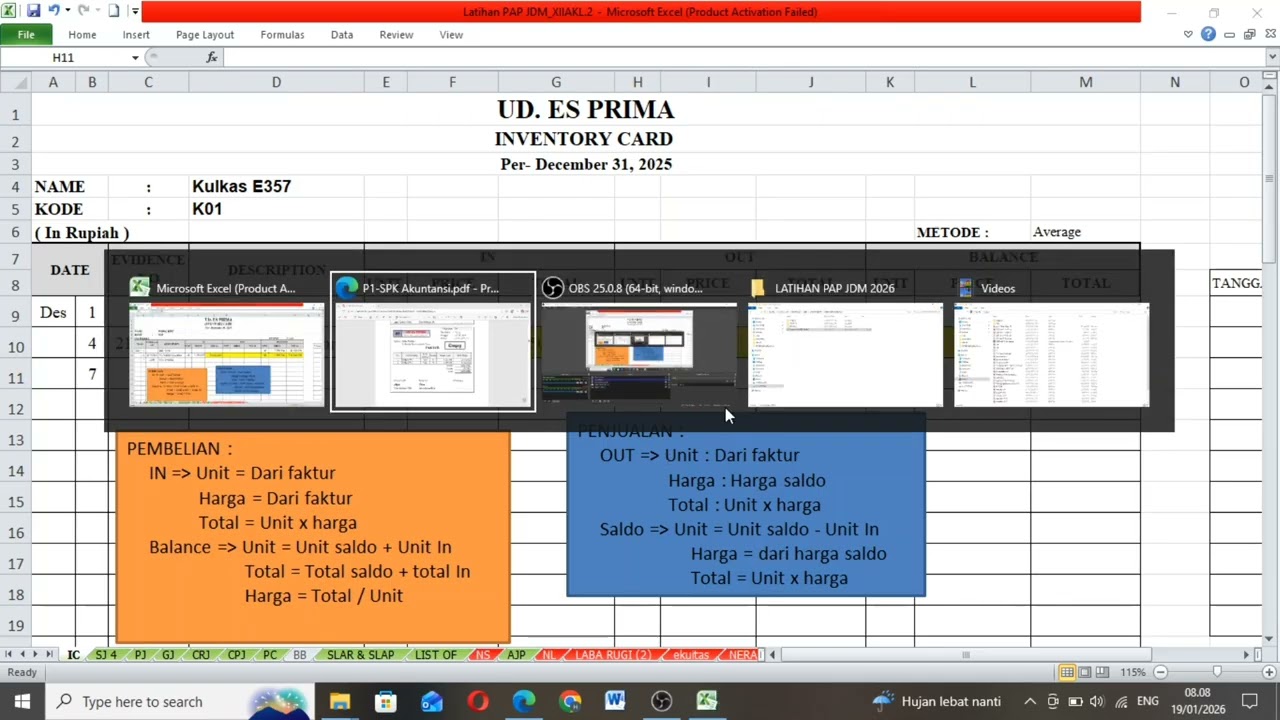Open OBS Studio from taskbar
1280x720 pixels.
[x=661, y=701]
